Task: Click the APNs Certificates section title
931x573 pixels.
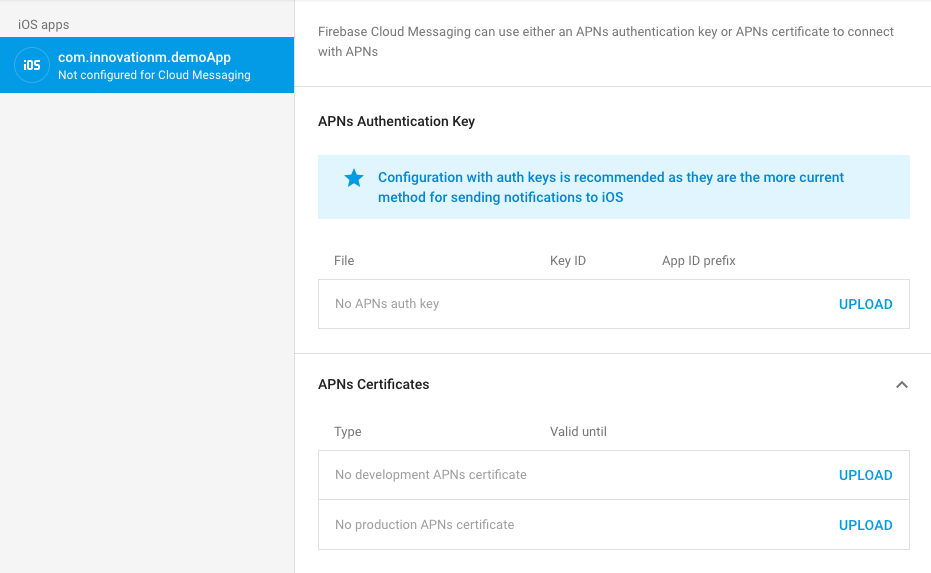Action: tap(373, 384)
